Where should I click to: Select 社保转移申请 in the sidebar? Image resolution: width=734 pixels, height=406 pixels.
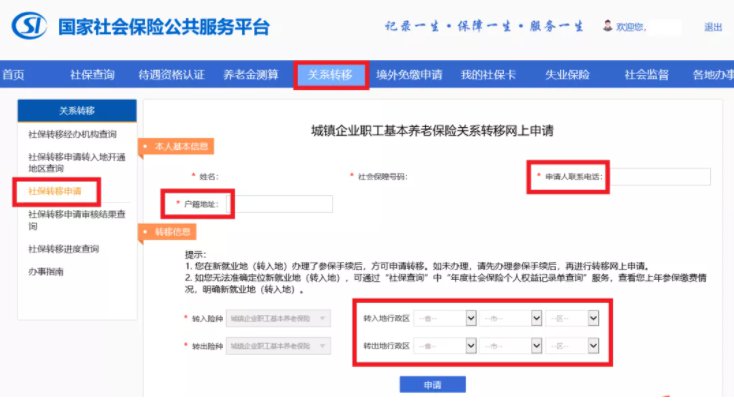pyautogui.click(x=55, y=191)
